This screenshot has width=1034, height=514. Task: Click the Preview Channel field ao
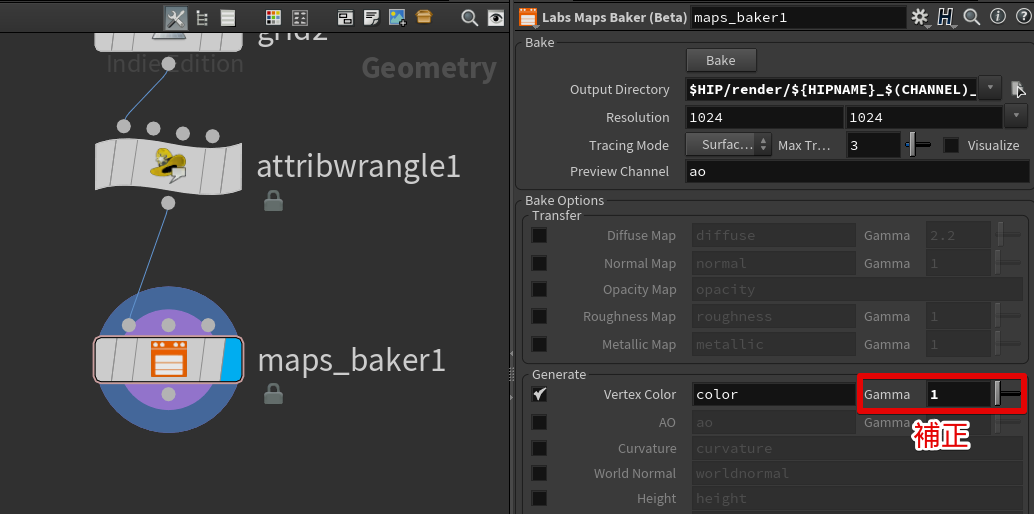pos(857,172)
